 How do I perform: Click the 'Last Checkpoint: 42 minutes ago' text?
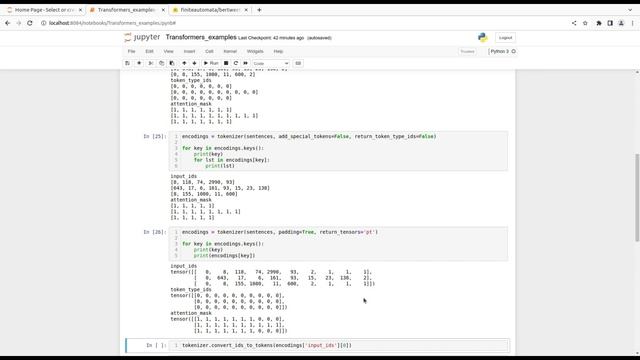(271, 38)
